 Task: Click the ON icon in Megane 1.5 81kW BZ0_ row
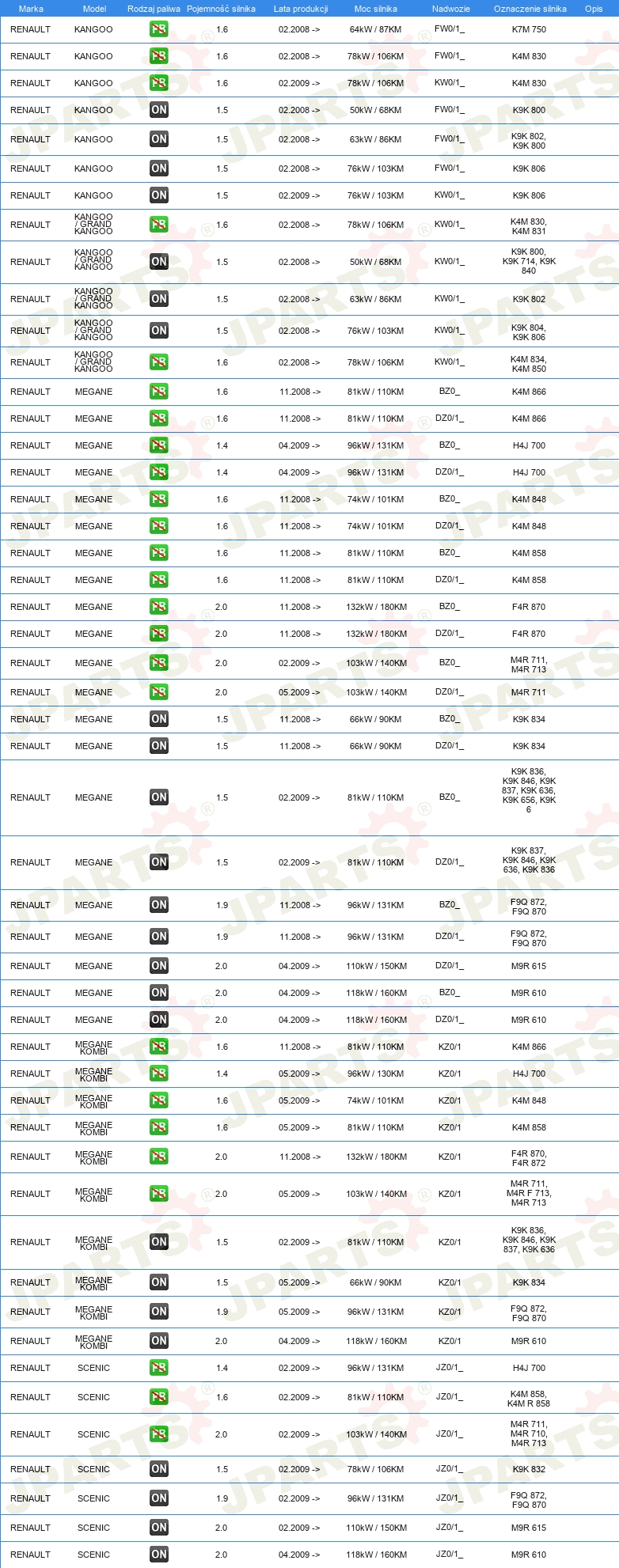(x=159, y=797)
